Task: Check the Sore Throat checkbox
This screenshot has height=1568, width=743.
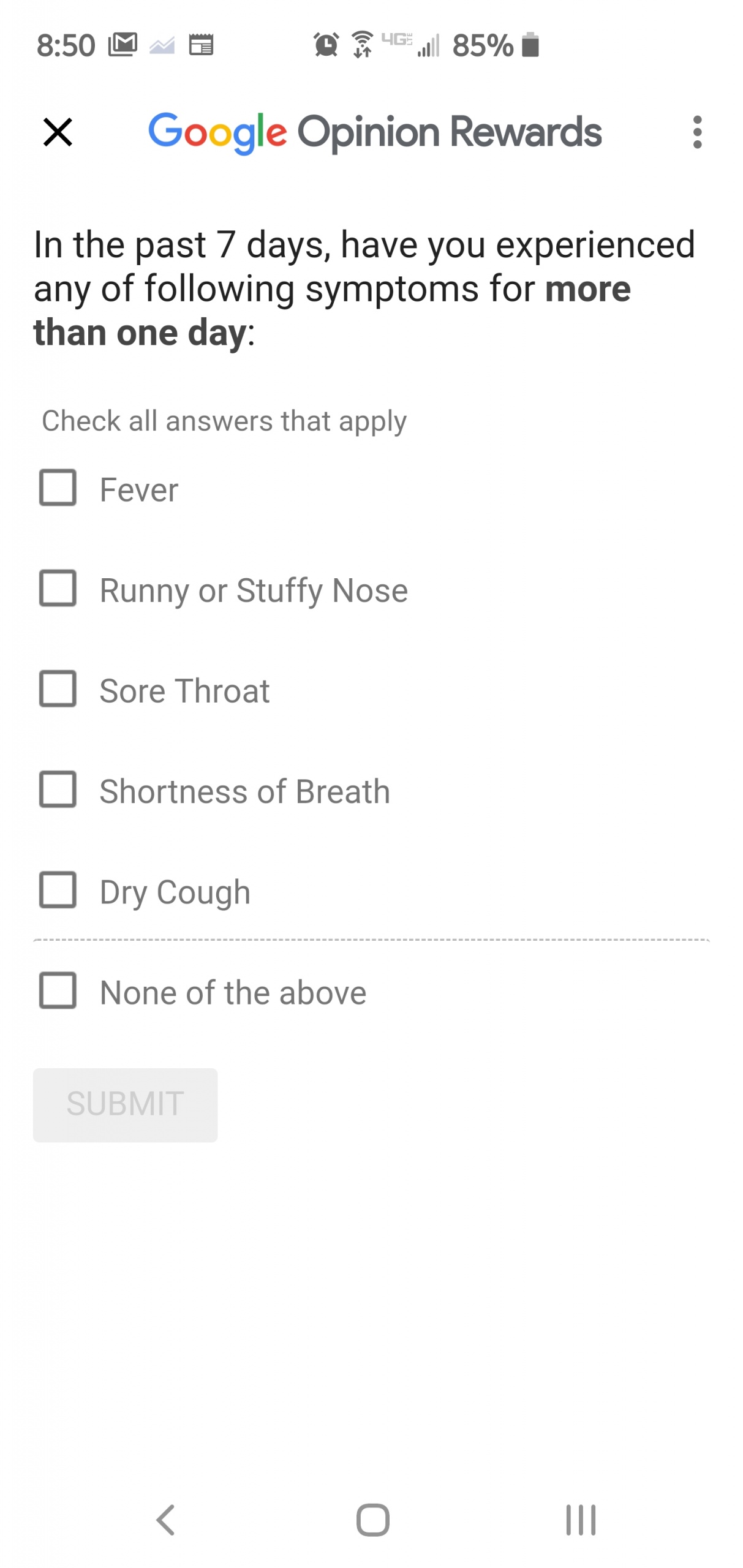Action: [x=58, y=688]
